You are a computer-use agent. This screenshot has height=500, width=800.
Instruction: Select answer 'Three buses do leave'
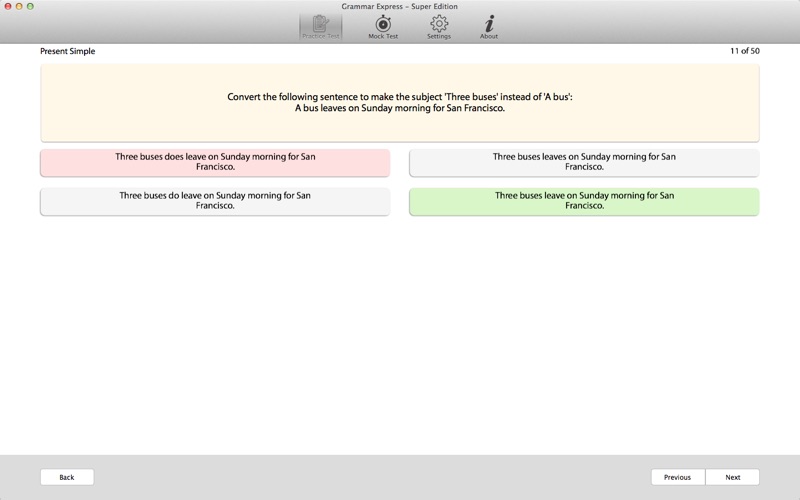pos(215,201)
